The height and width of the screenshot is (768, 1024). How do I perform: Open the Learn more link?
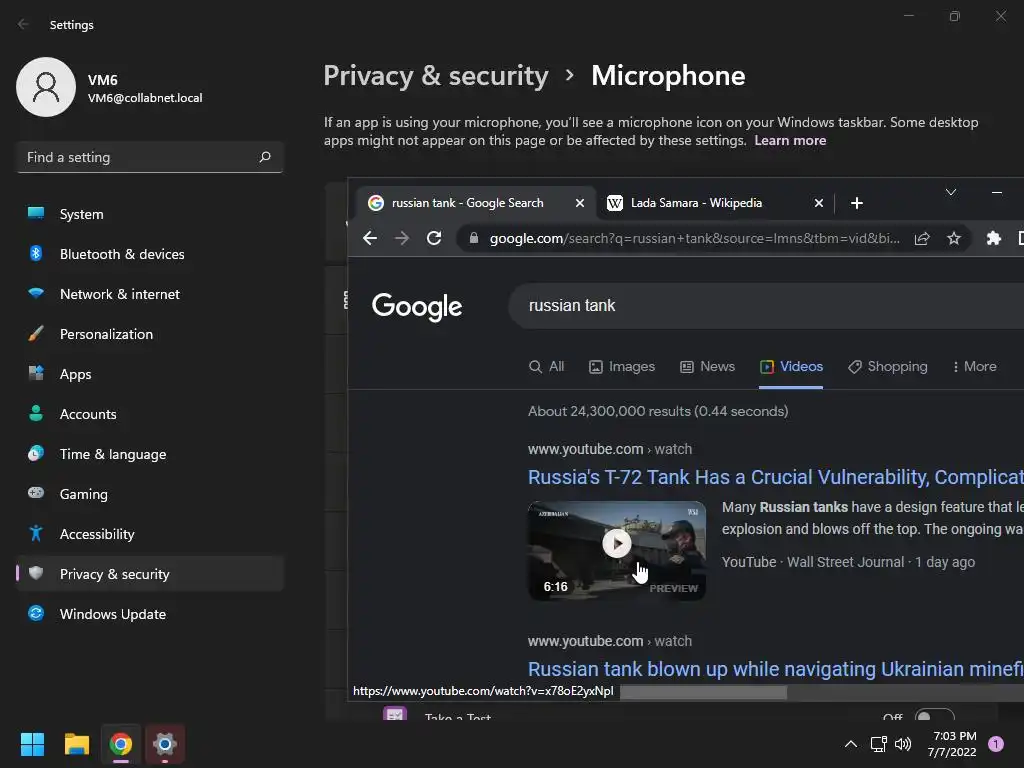790,140
